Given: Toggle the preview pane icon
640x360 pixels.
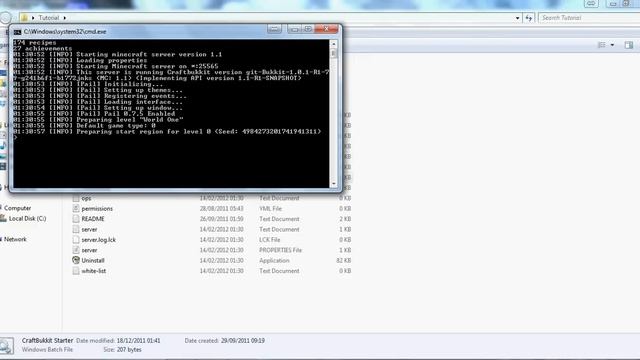Looking at the screenshot, I should pos(629,45).
